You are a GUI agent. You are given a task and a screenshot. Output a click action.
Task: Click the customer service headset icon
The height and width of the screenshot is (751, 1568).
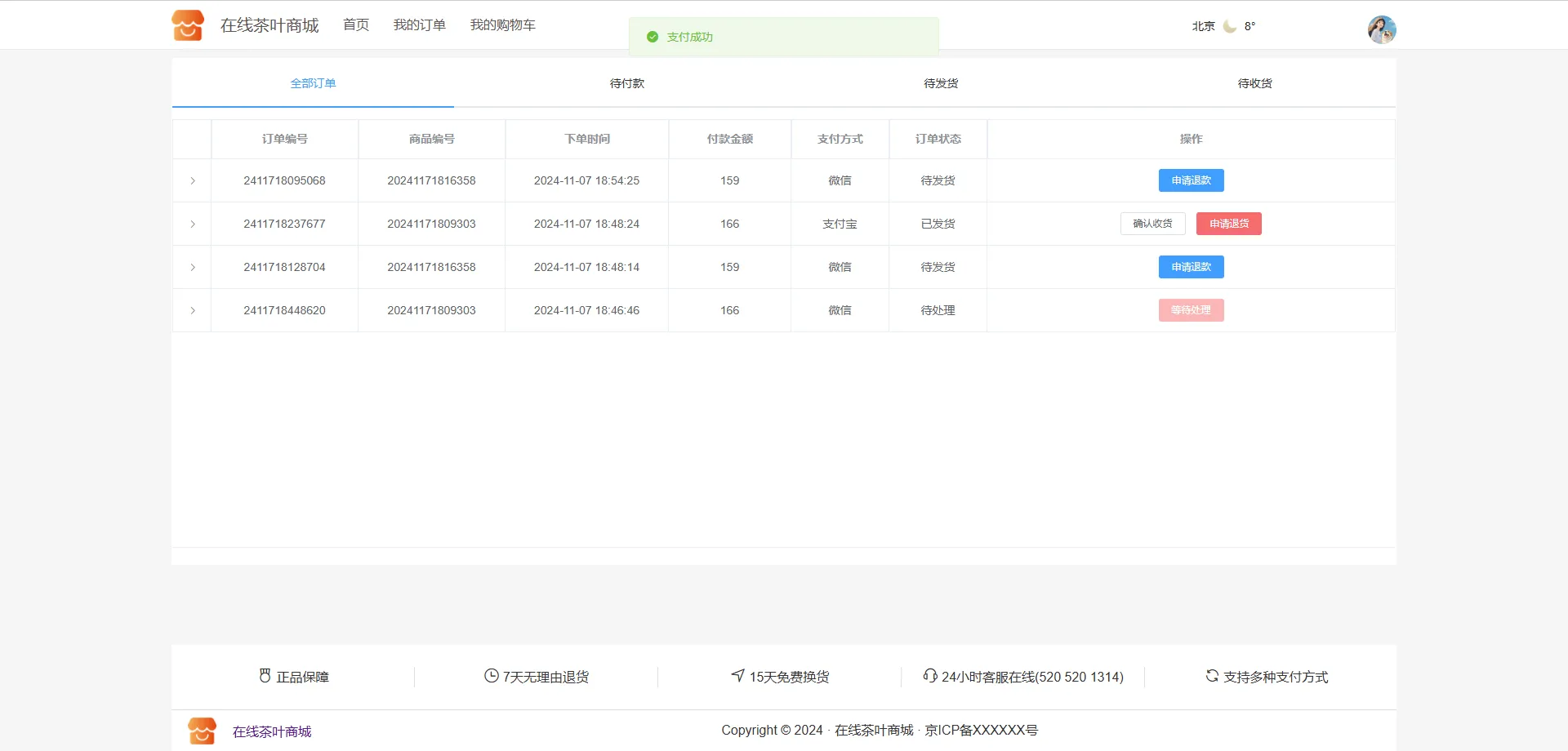click(x=929, y=676)
